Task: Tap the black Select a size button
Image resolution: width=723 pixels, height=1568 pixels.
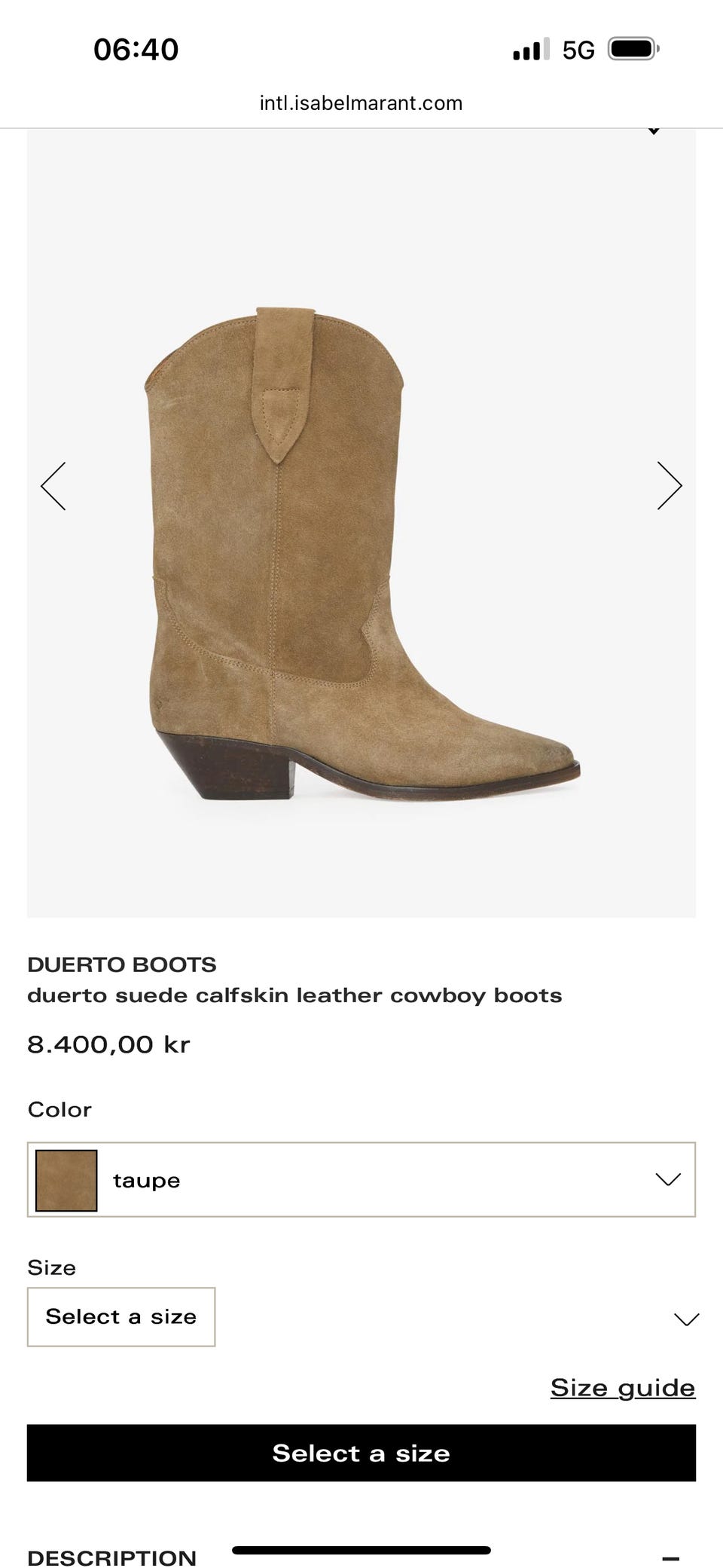Action: (x=361, y=1453)
